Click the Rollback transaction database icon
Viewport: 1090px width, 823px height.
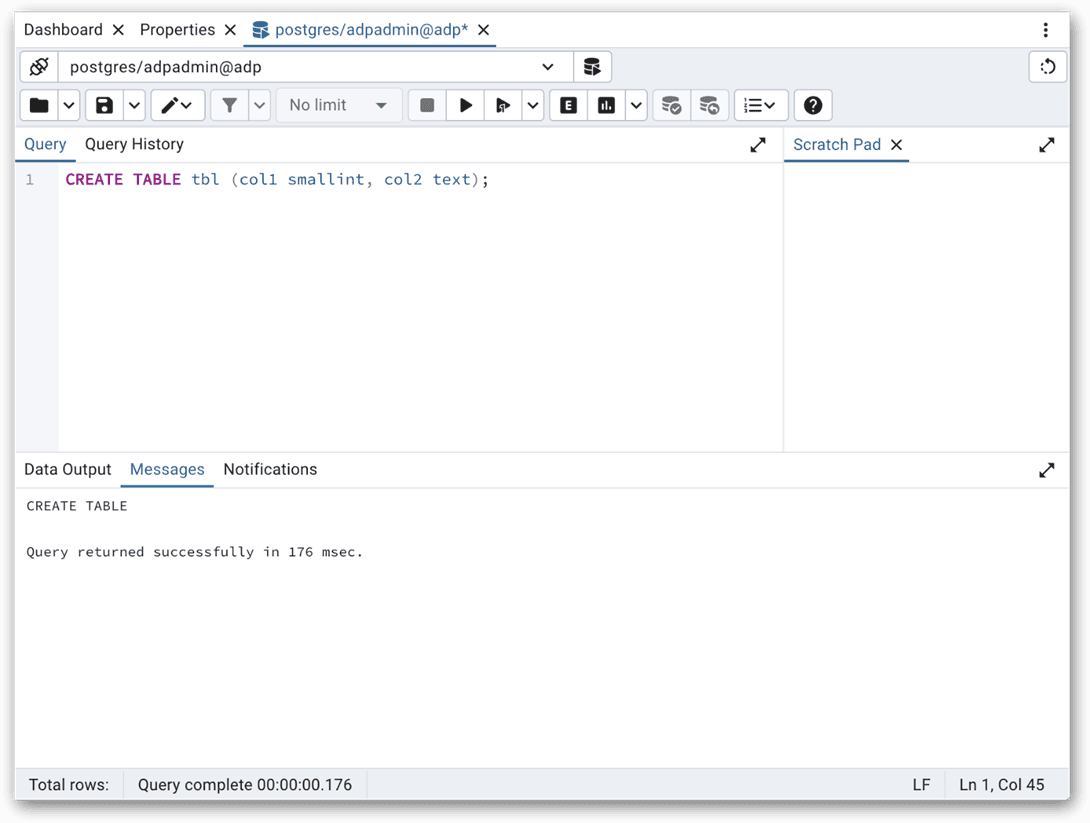coord(709,105)
